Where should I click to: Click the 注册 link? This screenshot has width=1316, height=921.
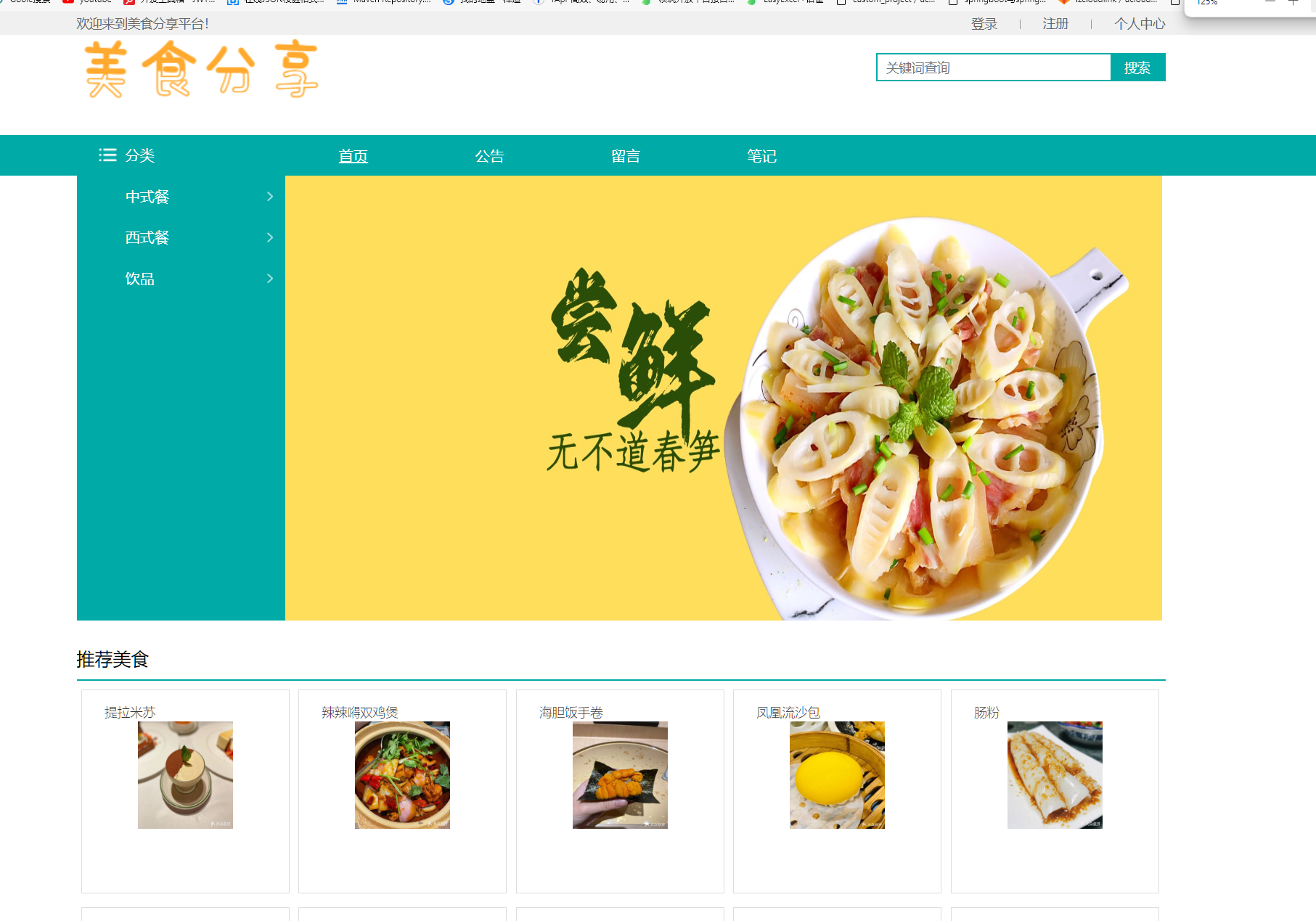click(x=1055, y=24)
